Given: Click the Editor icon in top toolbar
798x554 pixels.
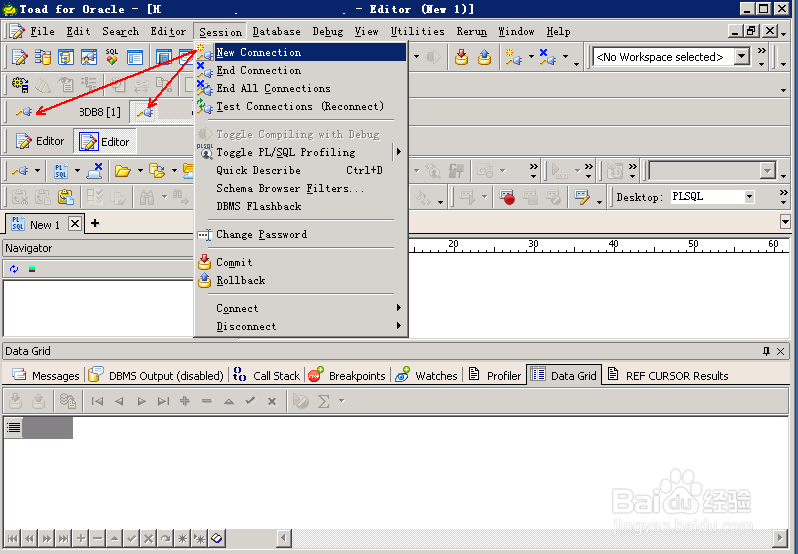Looking at the screenshot, I should pos(19,57).
